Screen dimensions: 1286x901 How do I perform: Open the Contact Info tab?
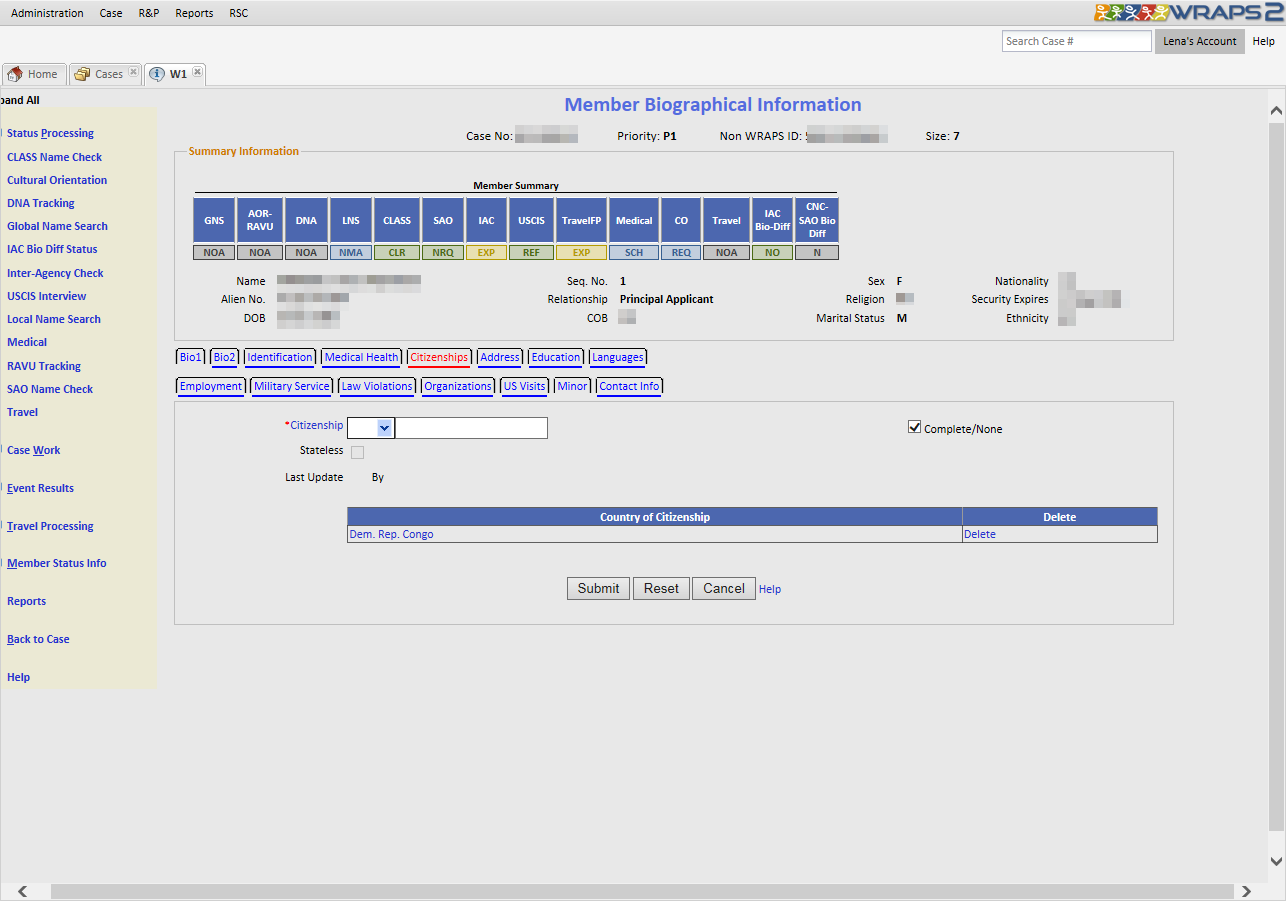pos(630,386)
